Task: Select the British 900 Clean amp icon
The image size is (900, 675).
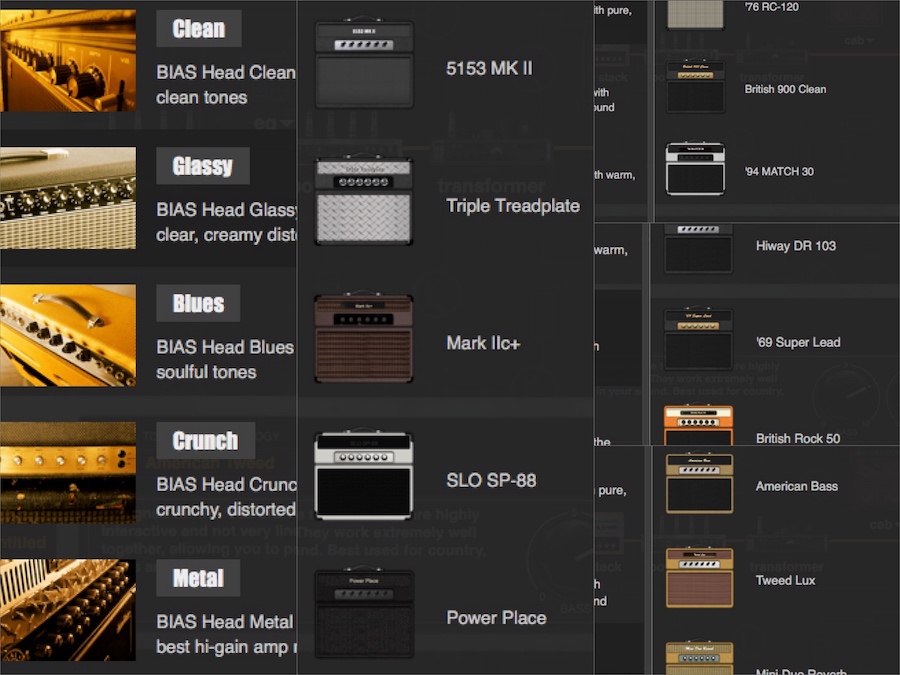Action: click(695, 87)
